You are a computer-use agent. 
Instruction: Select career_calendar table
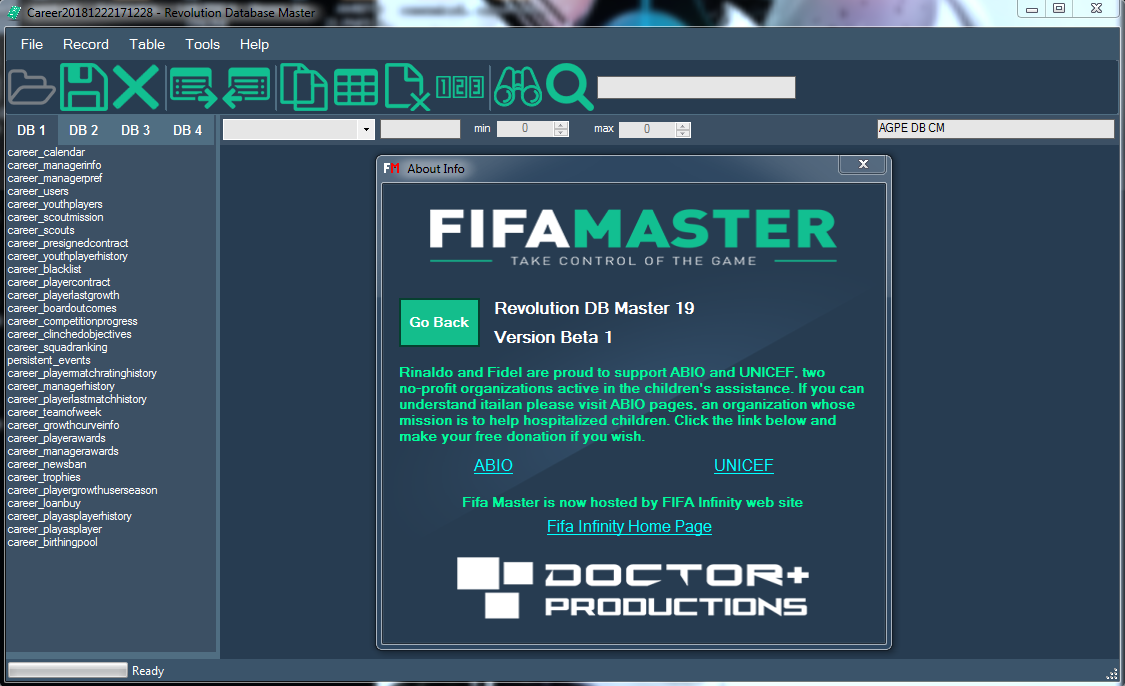46,152
